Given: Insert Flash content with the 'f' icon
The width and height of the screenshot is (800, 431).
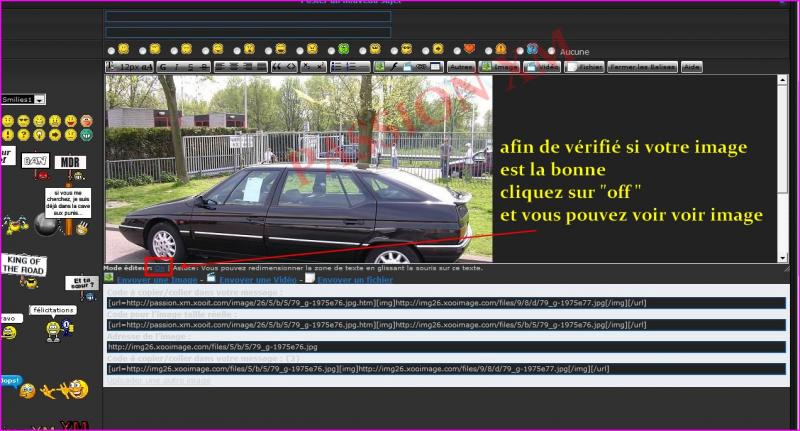Looking at the screenshot, I should coord(394,67).
